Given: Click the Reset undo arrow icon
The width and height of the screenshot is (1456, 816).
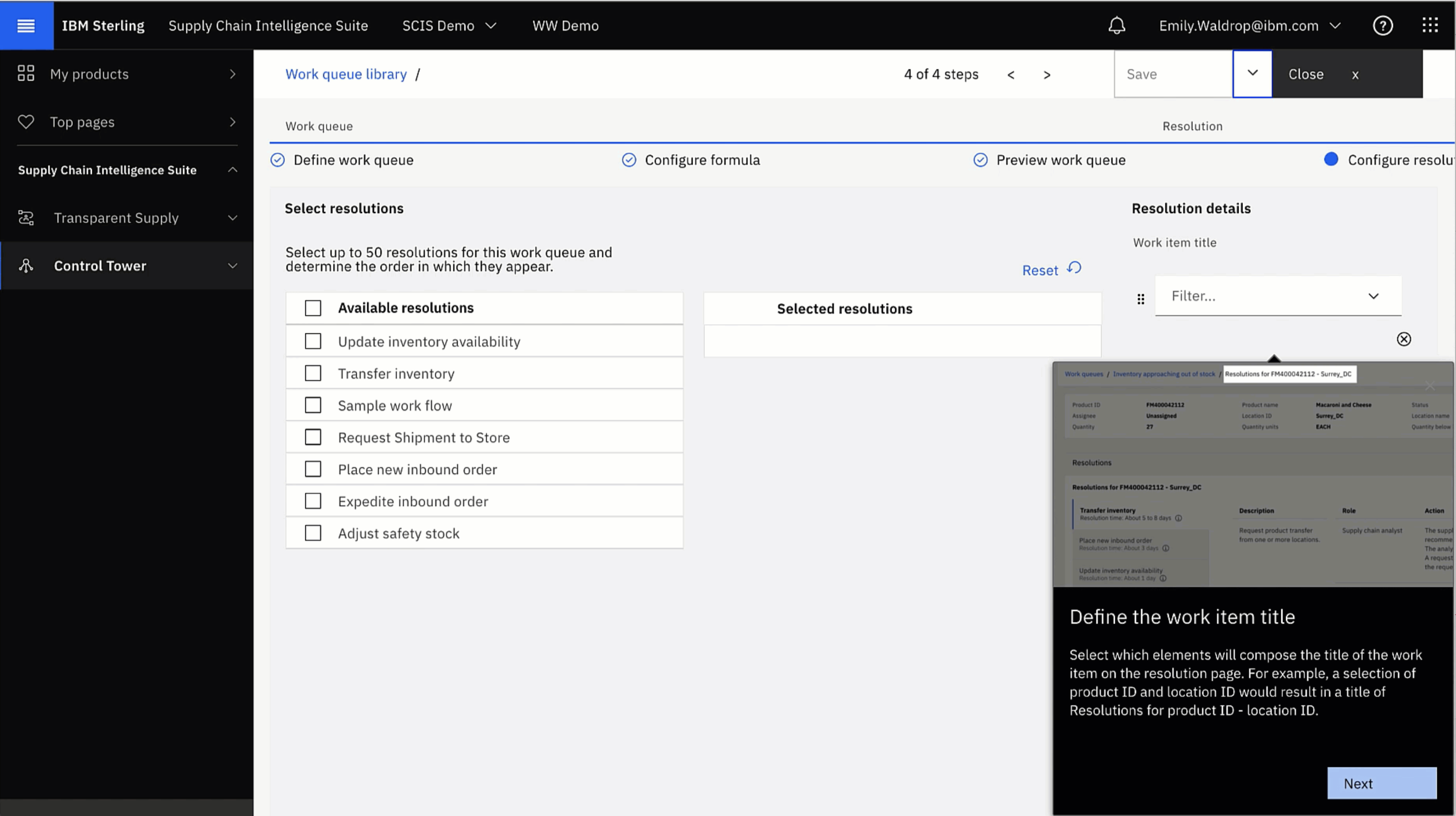Looking at the screenshot, I should tap(1074, 268).
